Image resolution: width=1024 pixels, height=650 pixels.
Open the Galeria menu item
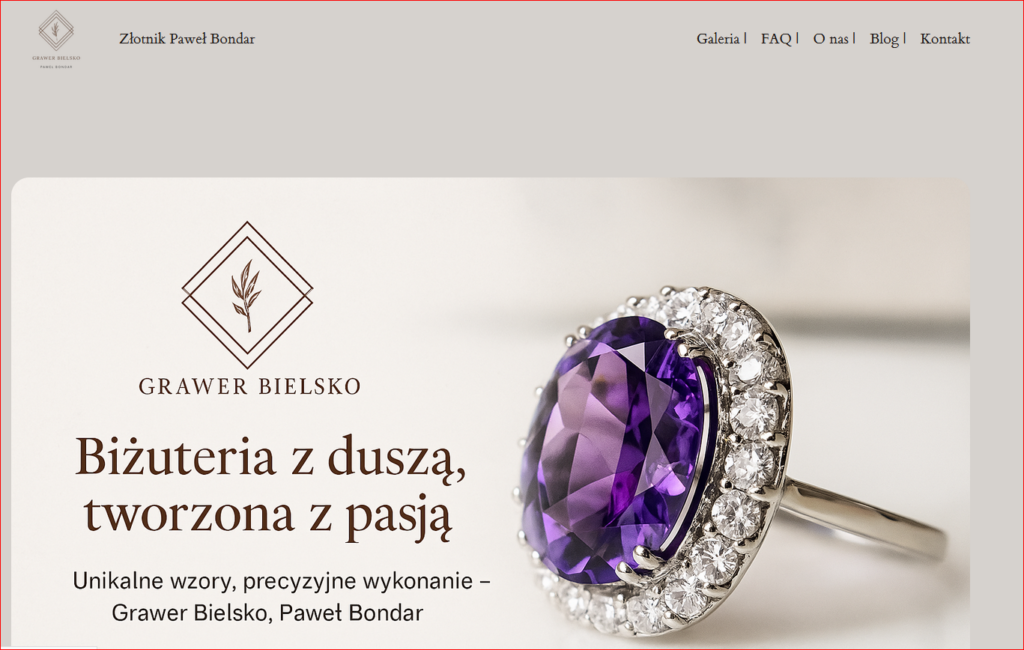[x=718, y=39]
